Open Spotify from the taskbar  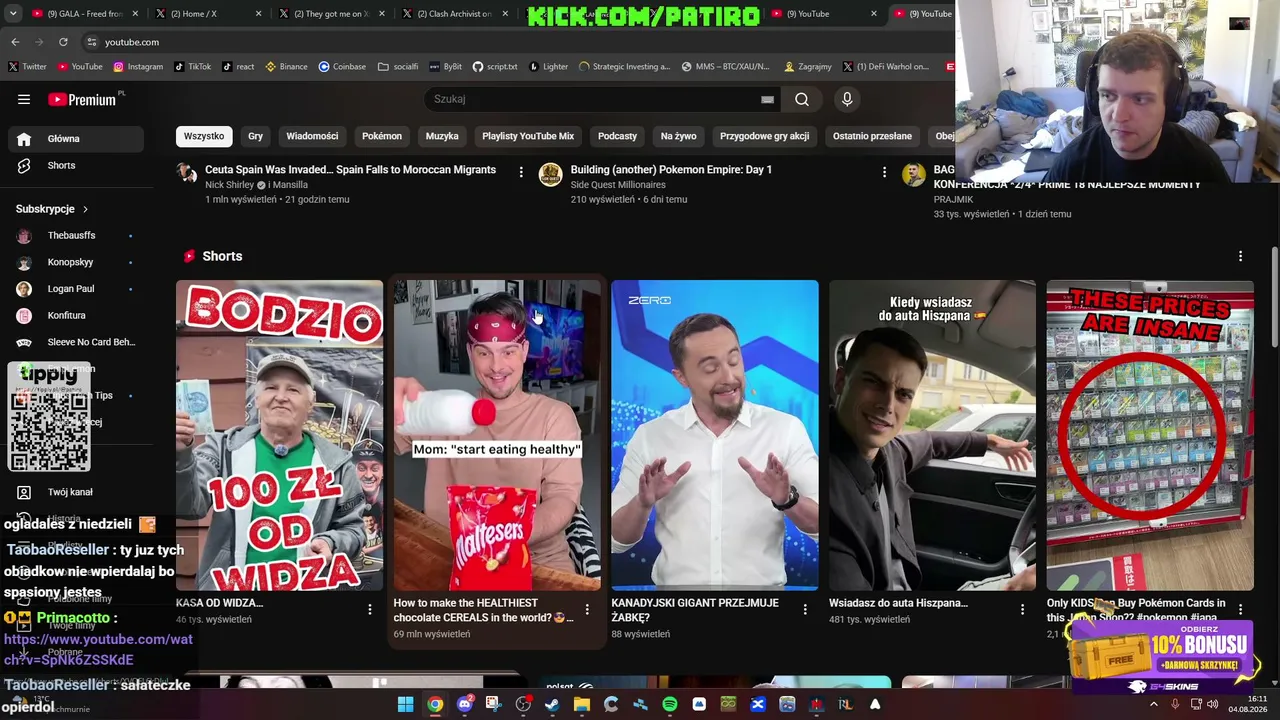pyautogui.click(x=670, y=705)
